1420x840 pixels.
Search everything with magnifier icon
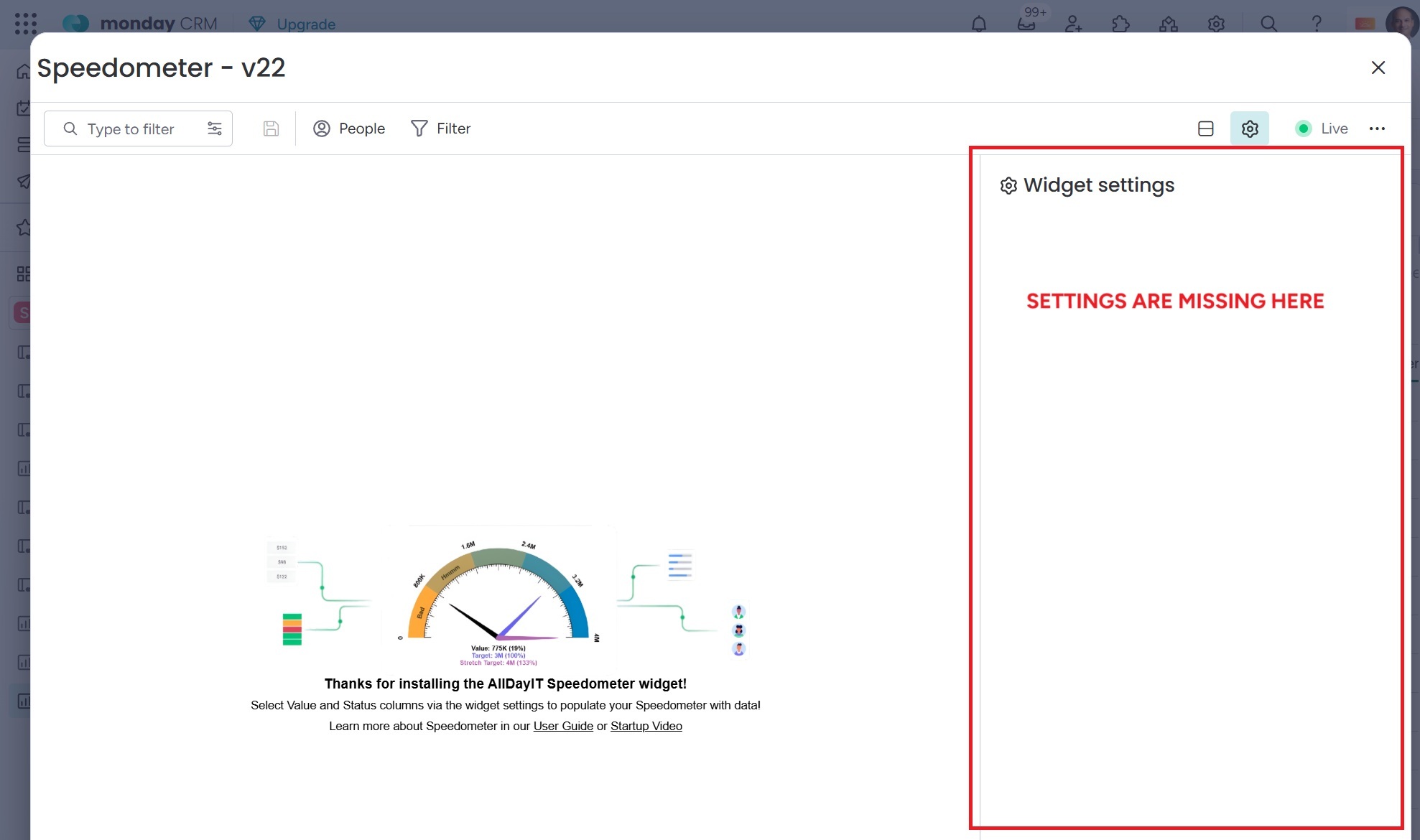click(x=1268, y=24)
